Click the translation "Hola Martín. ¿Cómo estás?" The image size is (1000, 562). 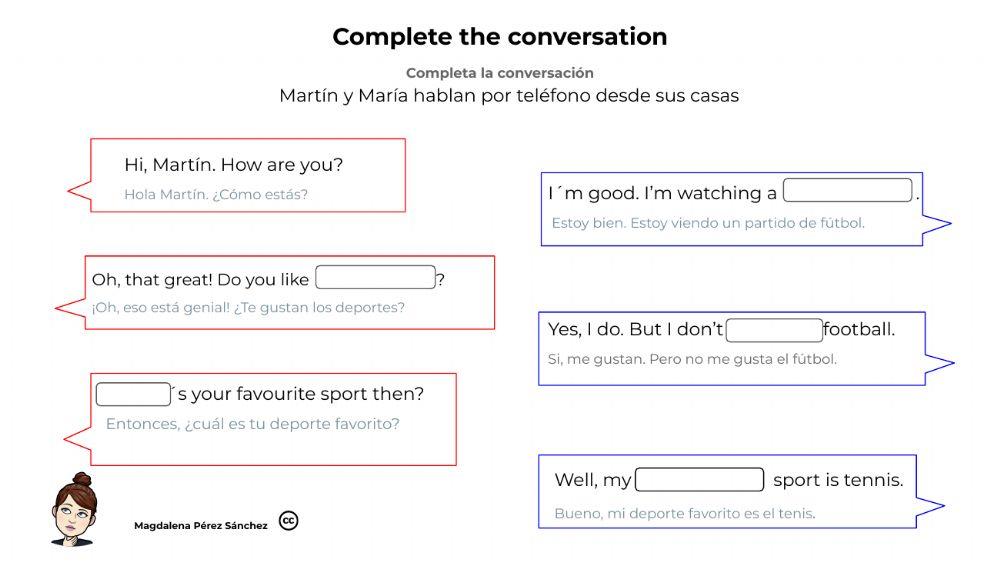216,194
